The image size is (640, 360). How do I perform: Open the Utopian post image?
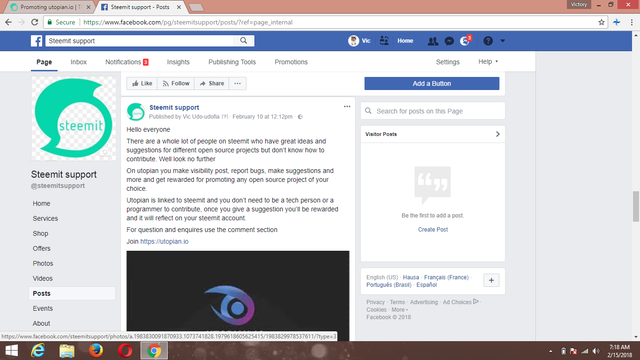pyautogui.click(x=238, y=295)
